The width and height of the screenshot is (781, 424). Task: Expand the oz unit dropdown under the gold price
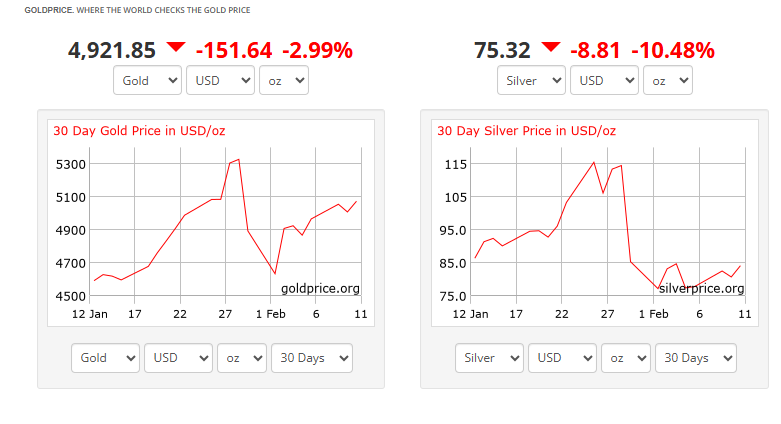click(x=283, y=80)
